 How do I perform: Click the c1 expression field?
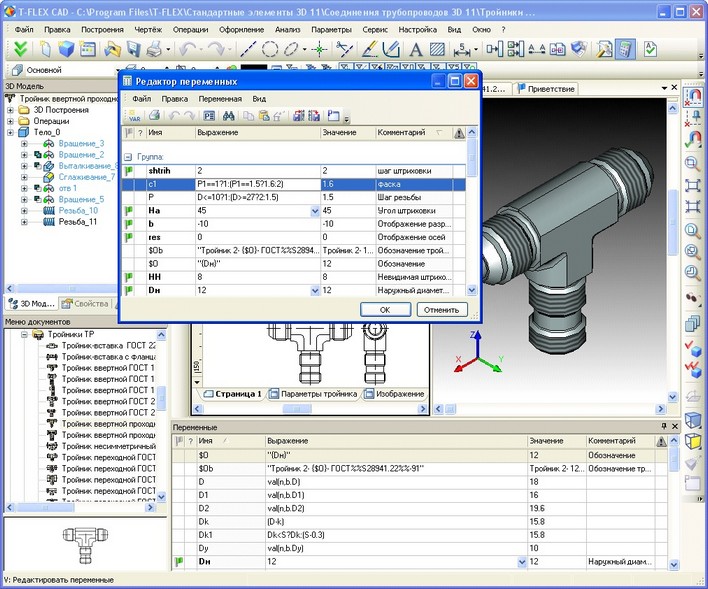pyautogui.click(x=258, y=184)
